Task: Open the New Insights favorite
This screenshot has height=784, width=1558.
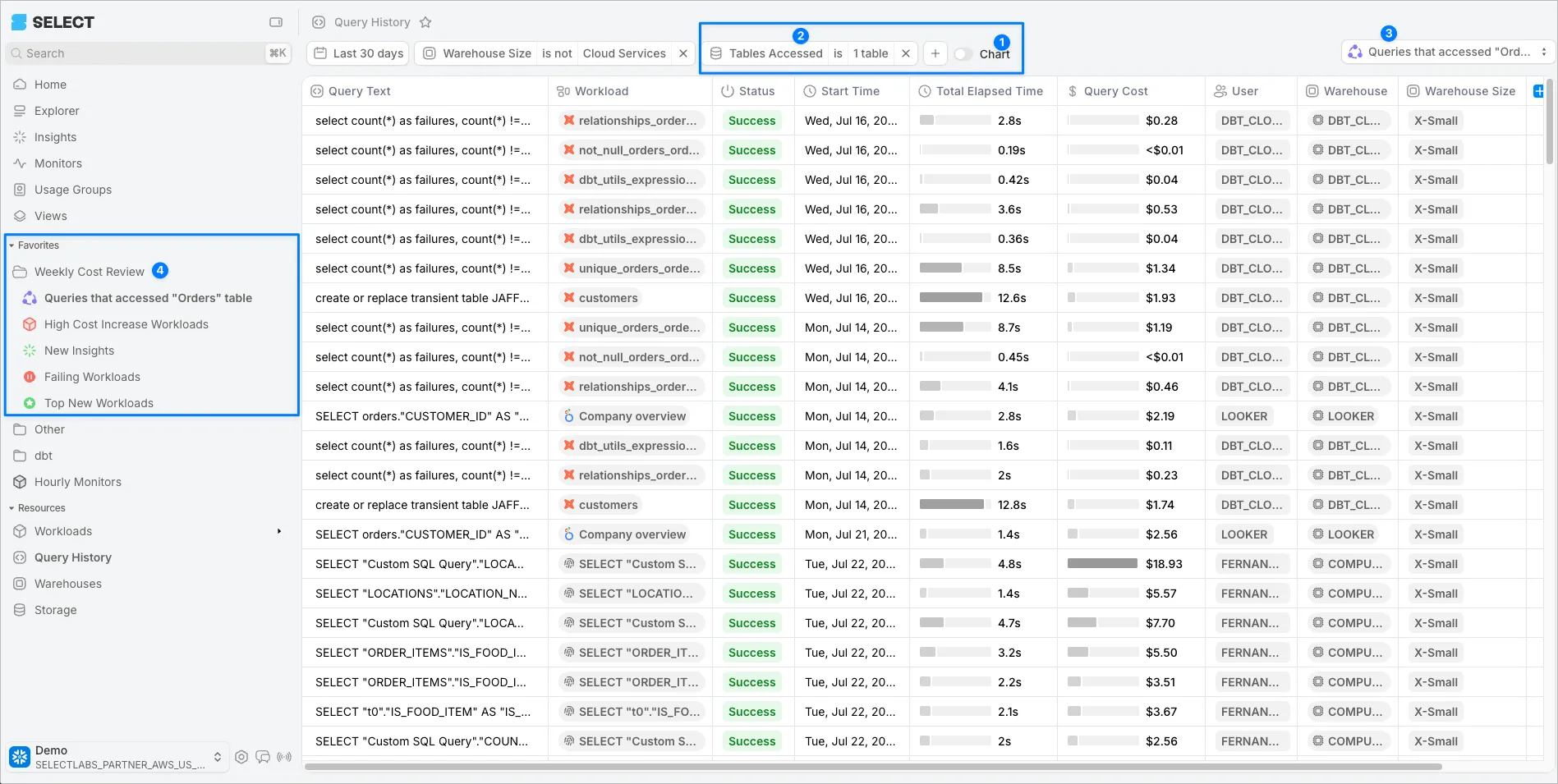Action: tap(79, 351)
